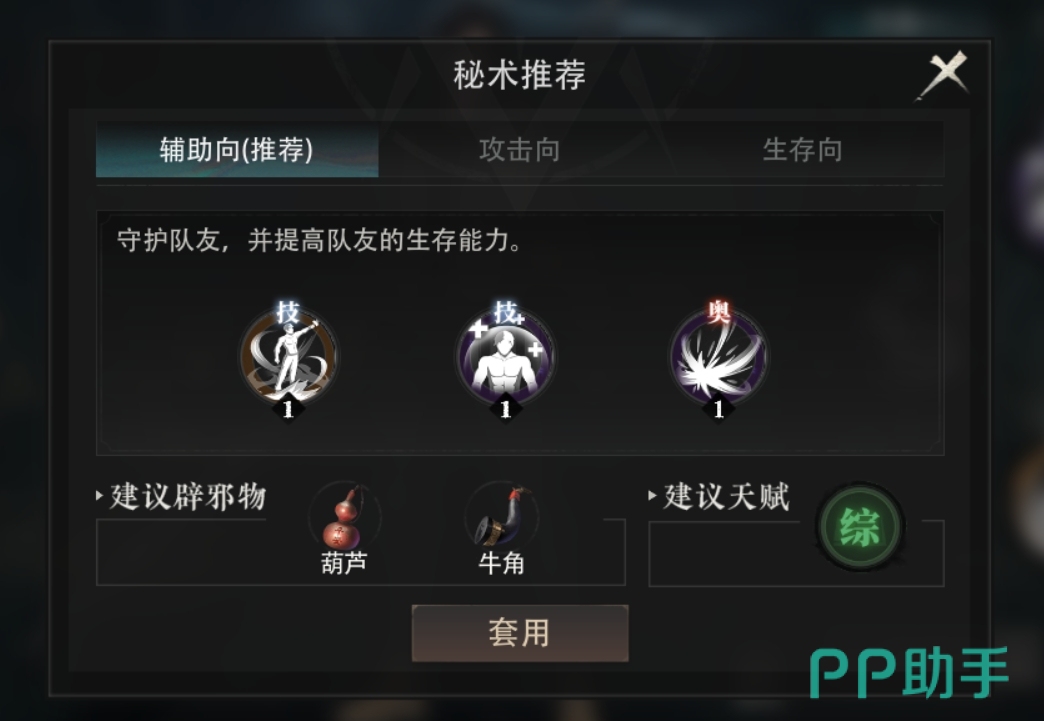The height and width of the screenshot is (721, 1044).
Task: Expand the 建议天赋 section arrow
Action: [x=652, y=495]
